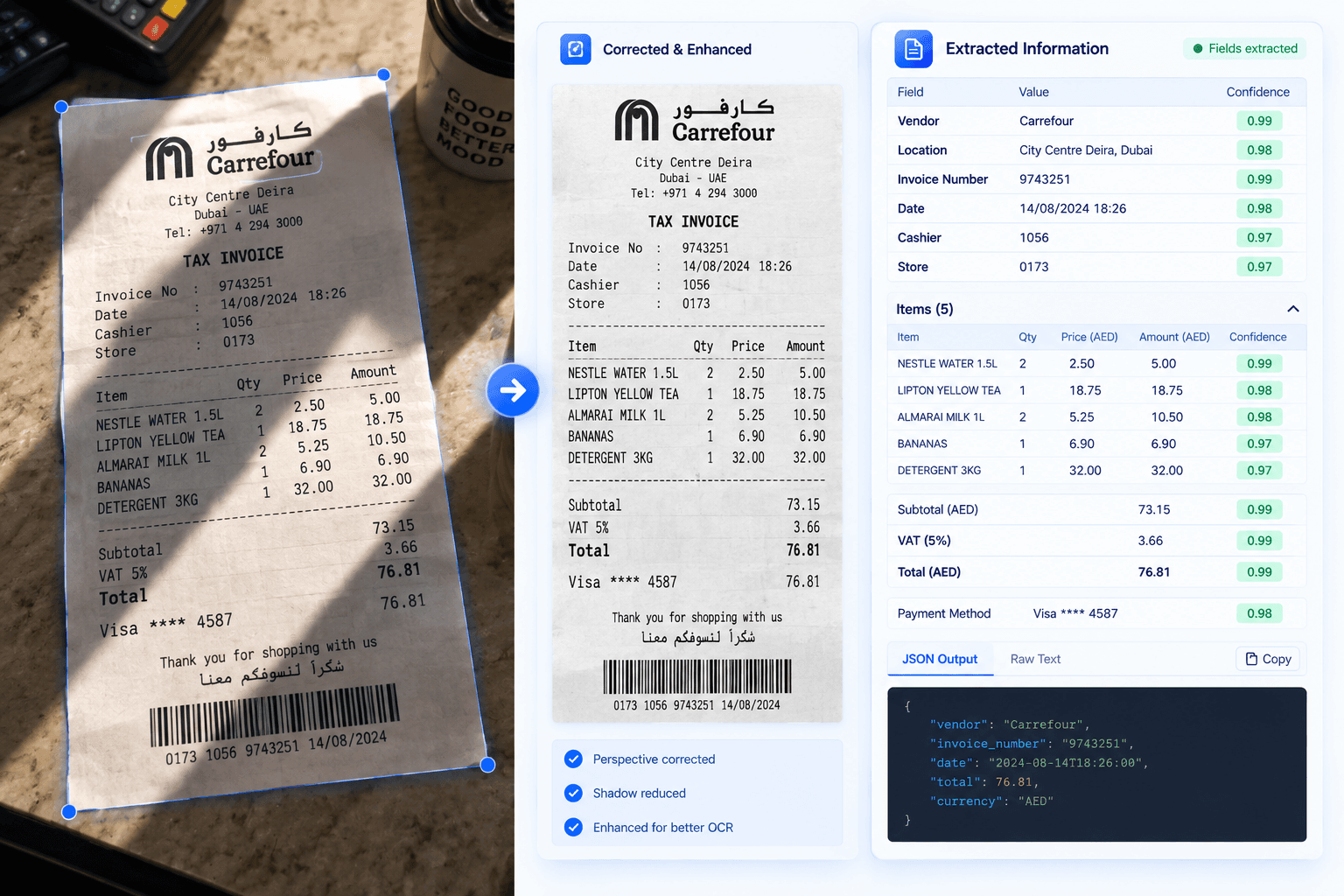Select the bottom-right crop corner handle
The width and height of the screenshot is (1344, 896).
click(x=488, y=765)
